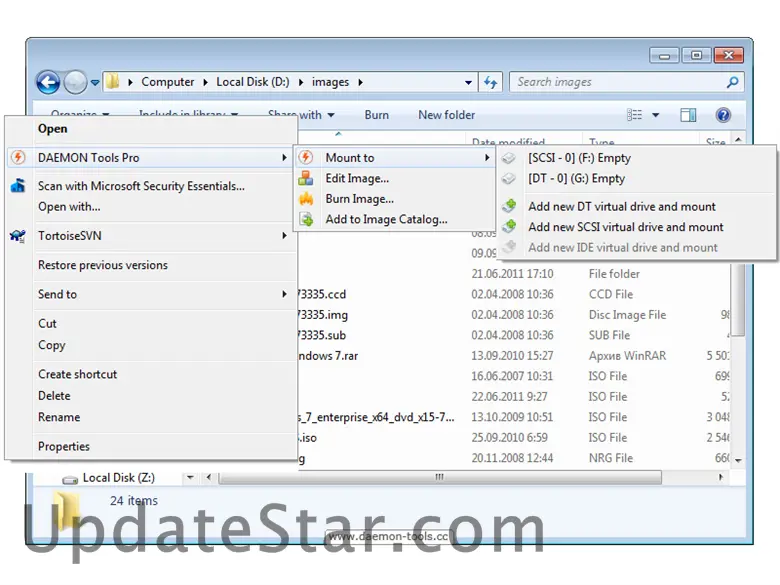The width and height of the screenshot is (780, 585).
Task: Click the DAEMON Tools Pro lightning icon
Action: coord(18,158)
